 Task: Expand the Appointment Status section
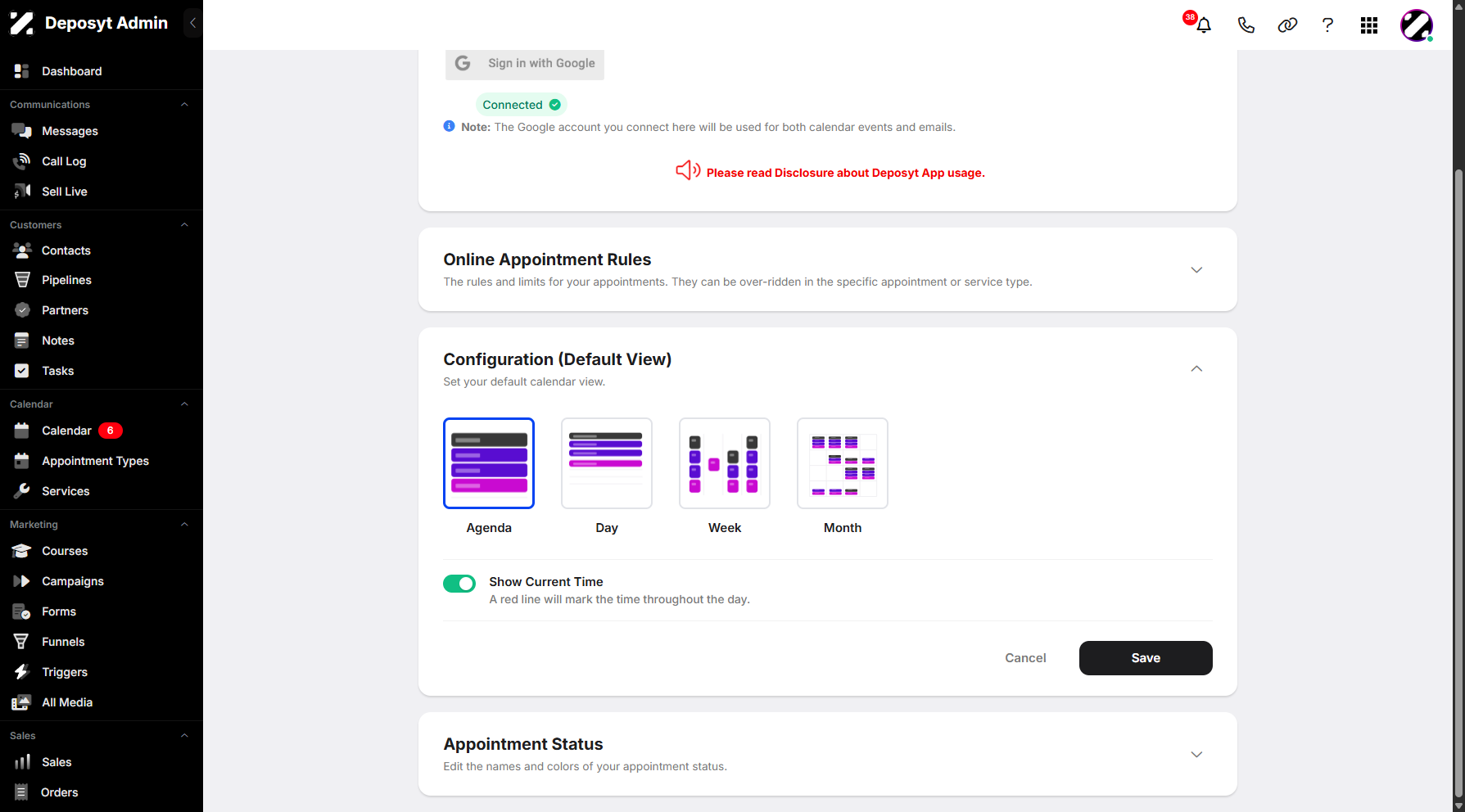click(1196, 755)
